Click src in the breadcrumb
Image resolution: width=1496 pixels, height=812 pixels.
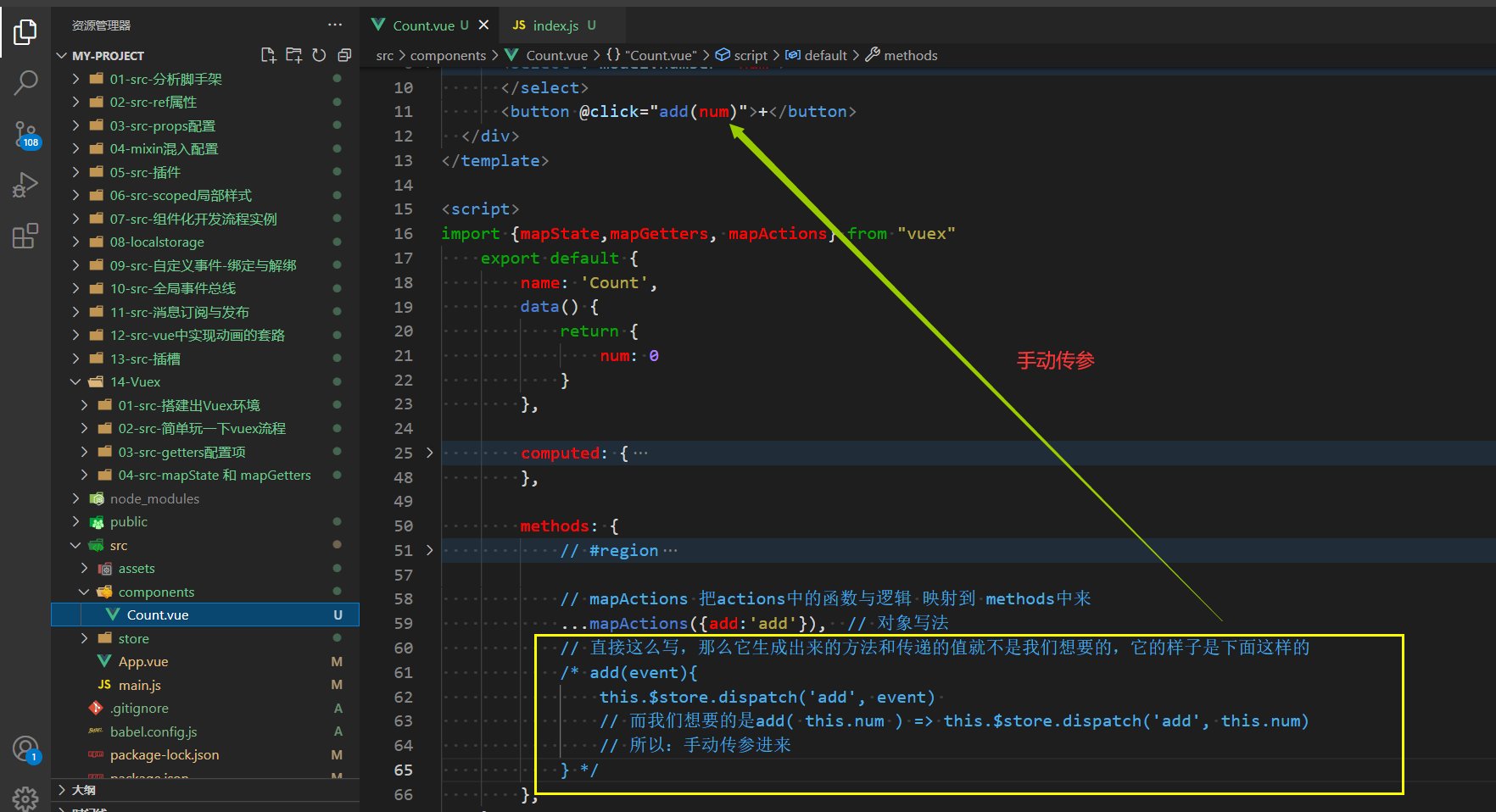(384, 55)
